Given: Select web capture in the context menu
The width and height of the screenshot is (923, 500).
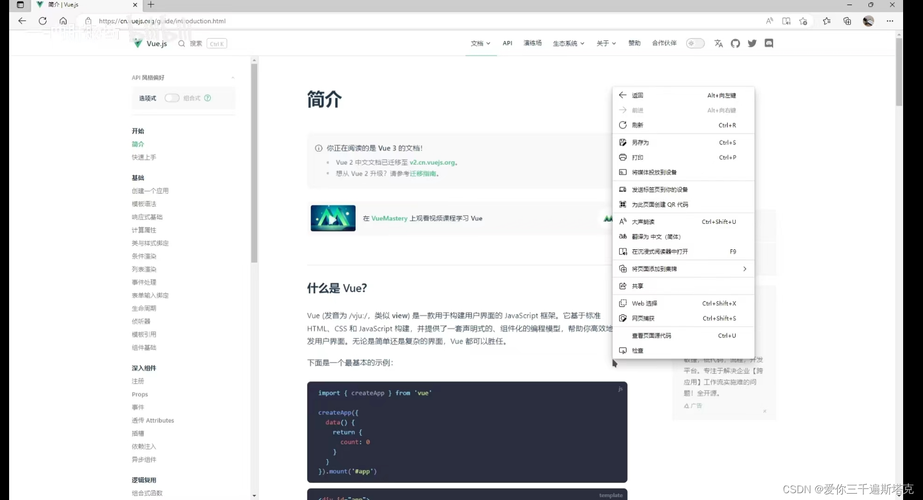Looking at the screenshot, I should pos(683,319).
